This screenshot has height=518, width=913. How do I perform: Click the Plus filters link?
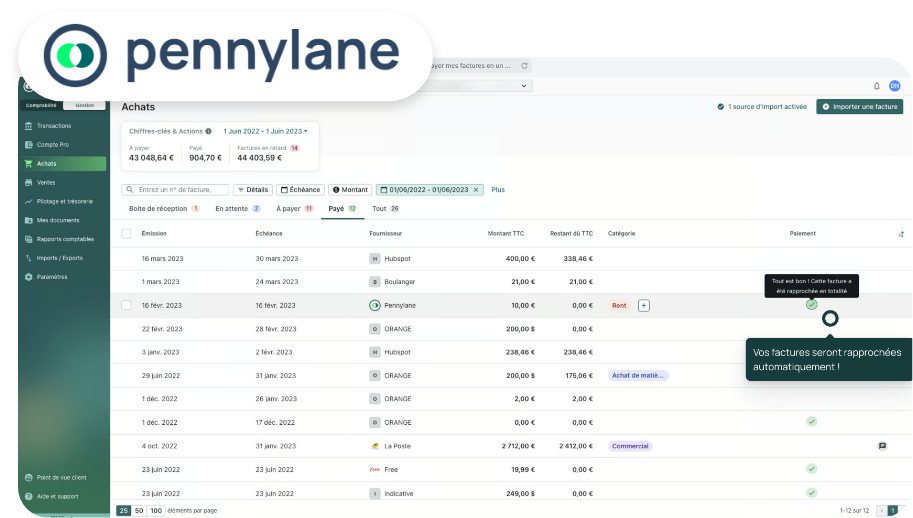(498, 189)
